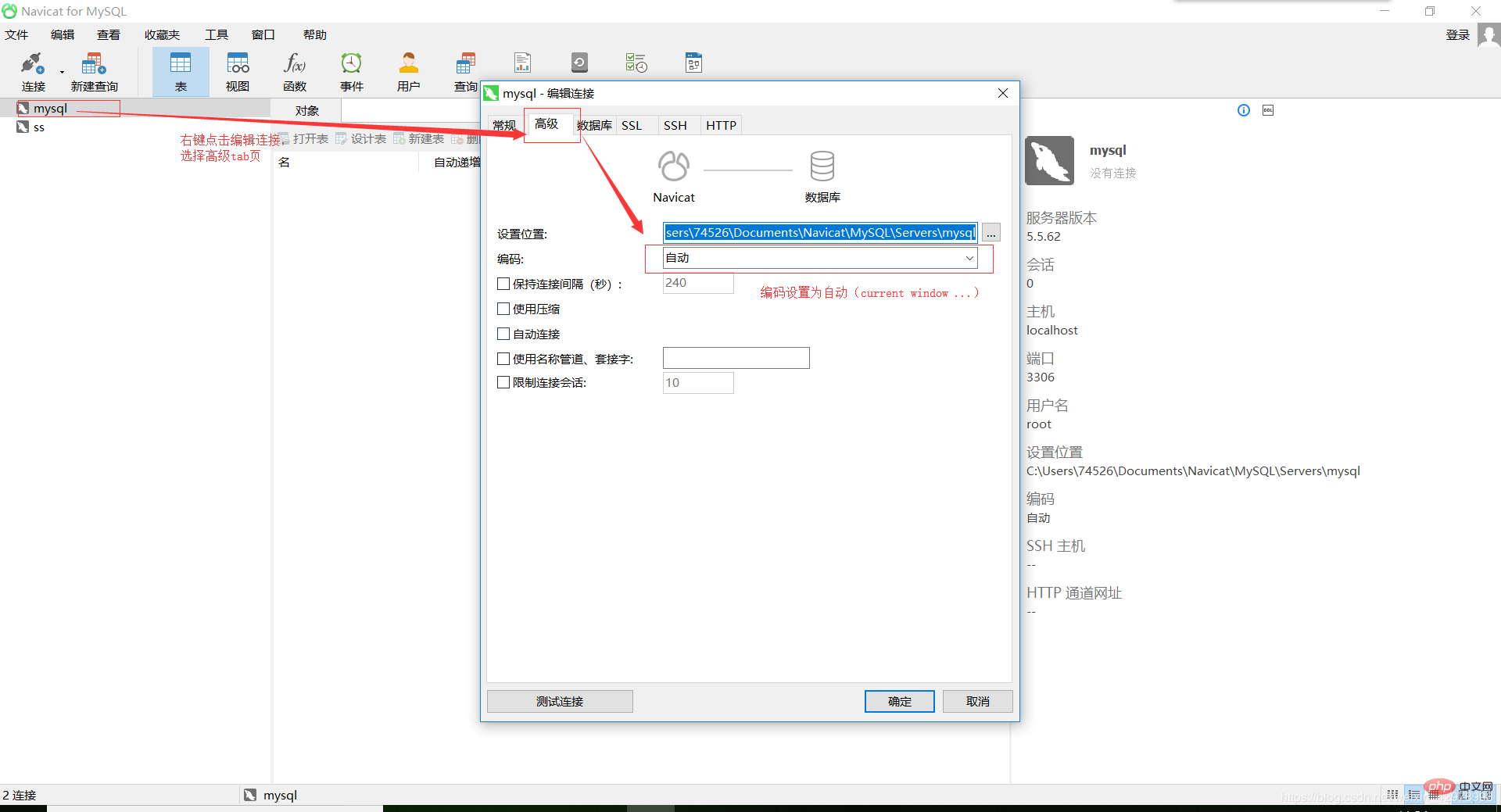Click the 自动递增 column header
Screen dimensions: 1501x812
coord(457,163)
